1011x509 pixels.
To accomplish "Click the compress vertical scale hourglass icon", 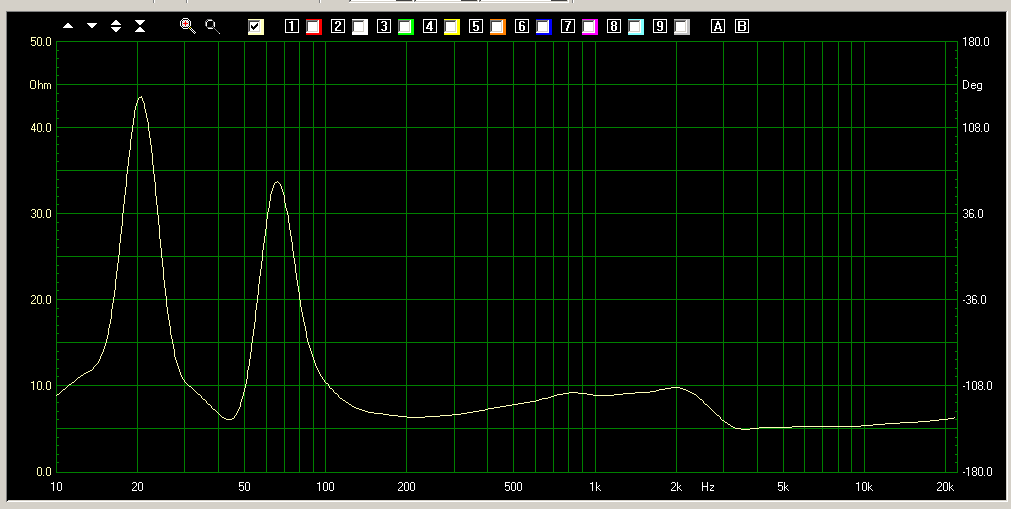I will pos(140,26).
